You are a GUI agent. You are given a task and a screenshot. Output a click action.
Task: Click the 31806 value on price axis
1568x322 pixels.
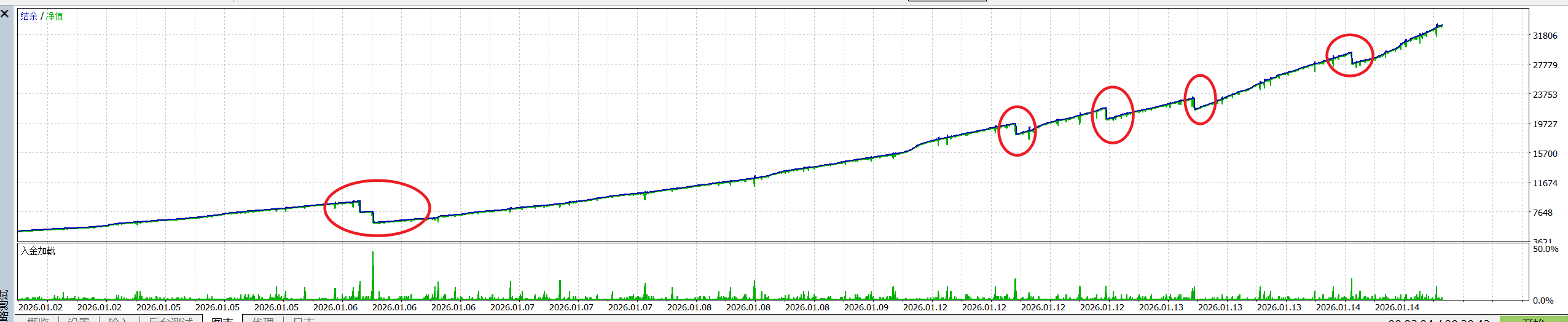[x=1545, y=36]
